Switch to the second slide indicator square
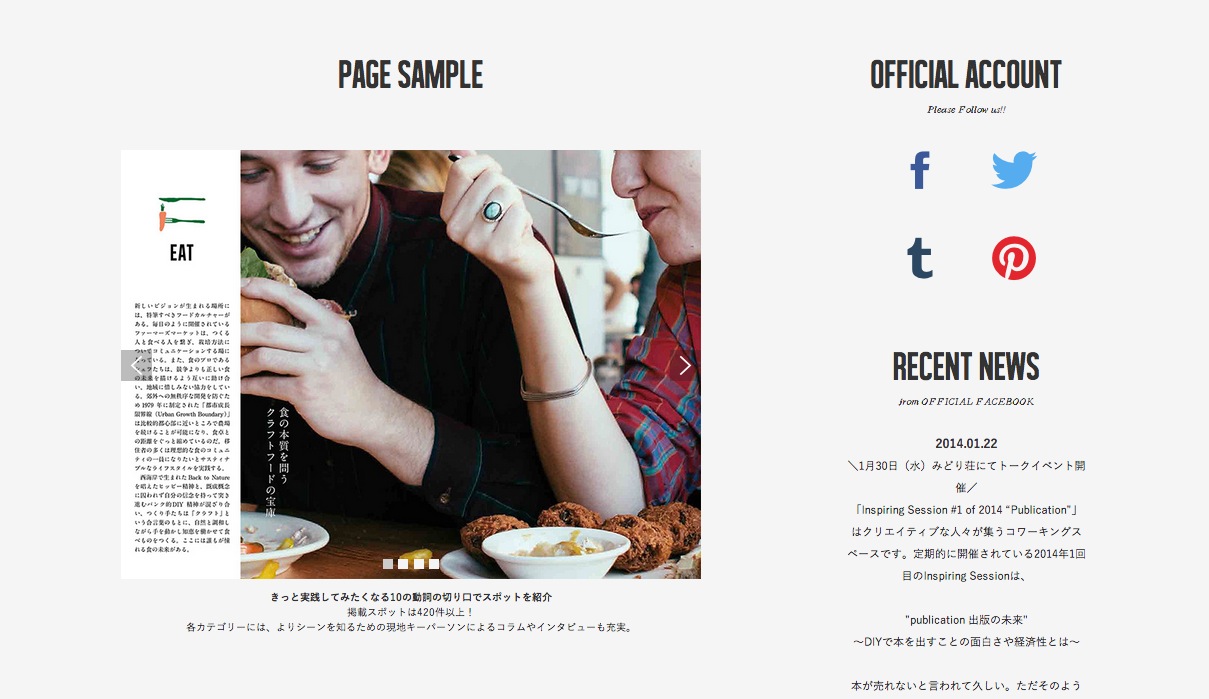This screenshot has width=1209, height=699. [x=403, y=564]
